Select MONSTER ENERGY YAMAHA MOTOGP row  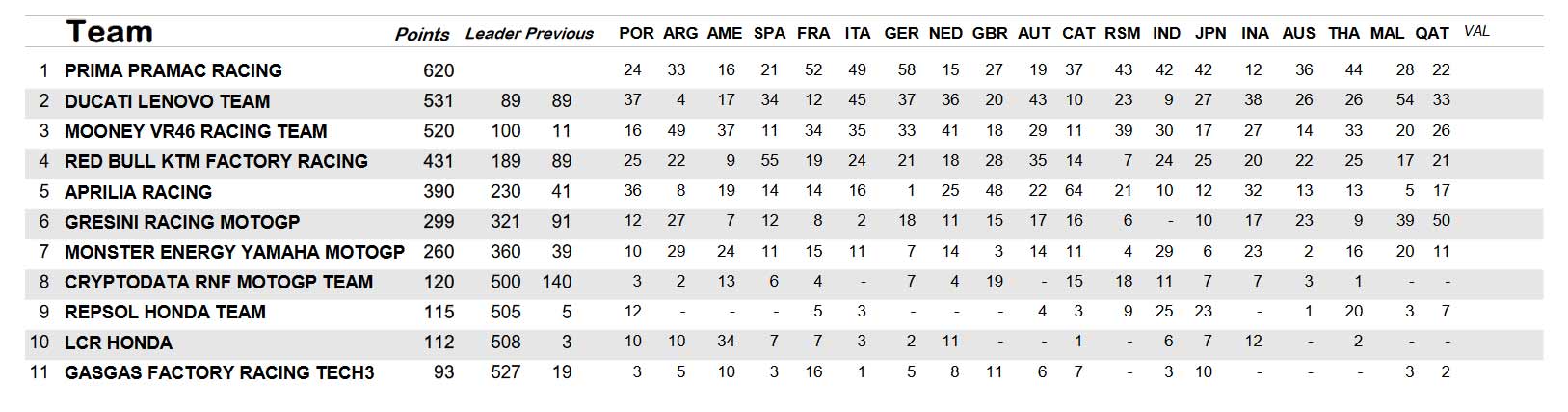click(784, 252)
